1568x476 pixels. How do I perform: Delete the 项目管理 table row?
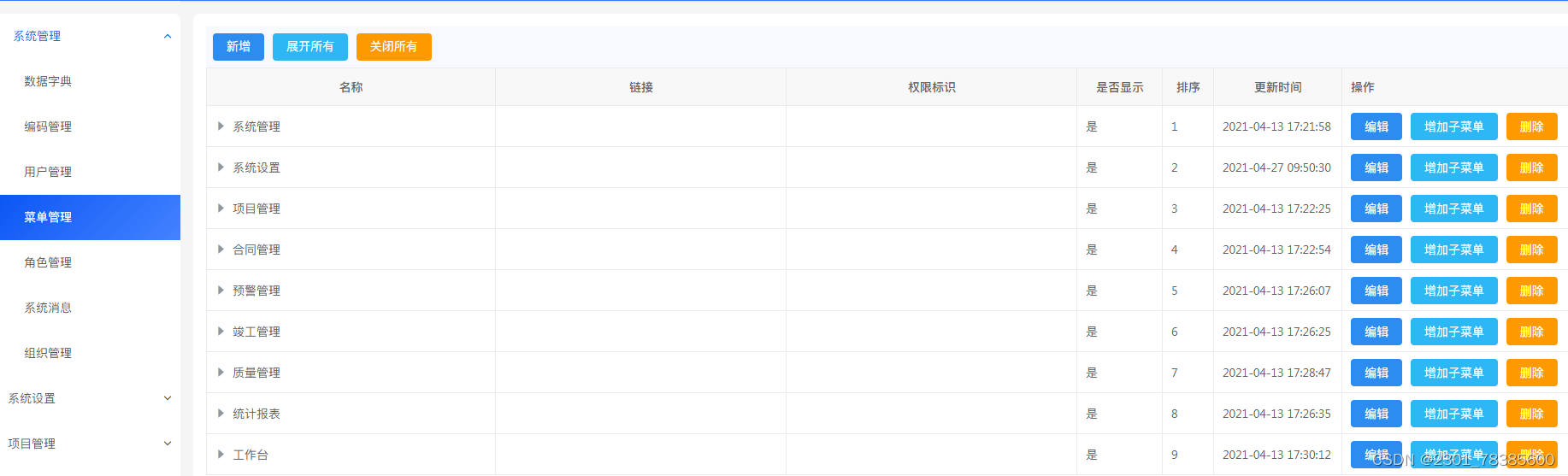[x=1532, y=209]
